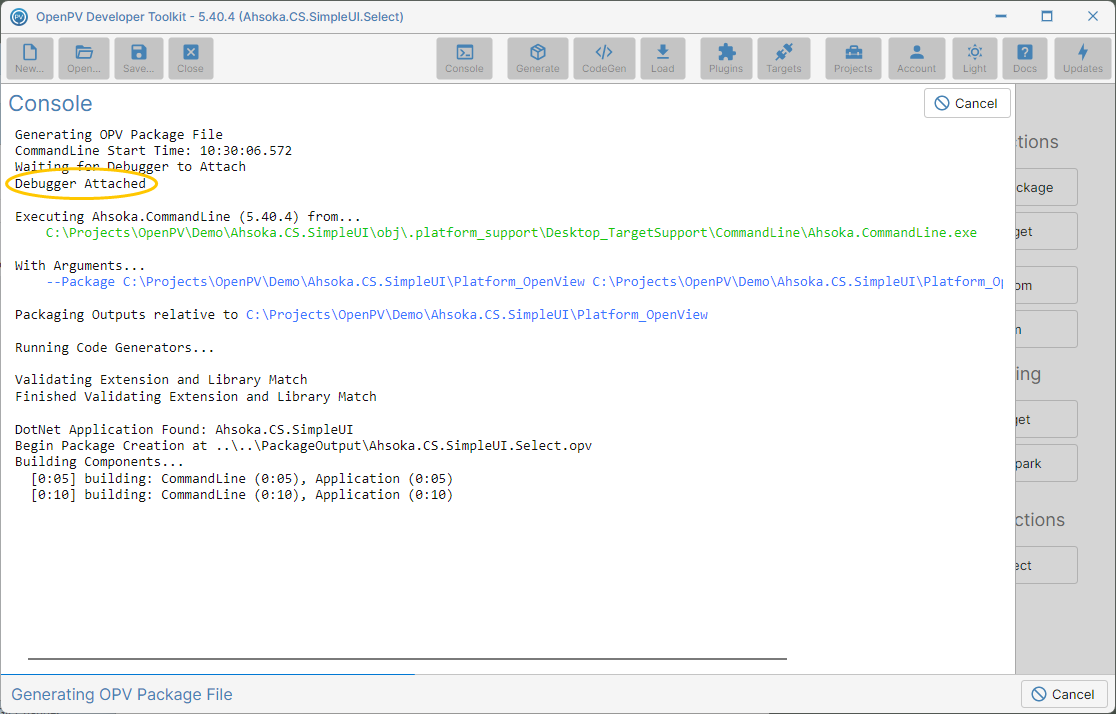Click the '[0:05] building' progress line
Viewport: 1116px width, 714px height.
point(242,478)
